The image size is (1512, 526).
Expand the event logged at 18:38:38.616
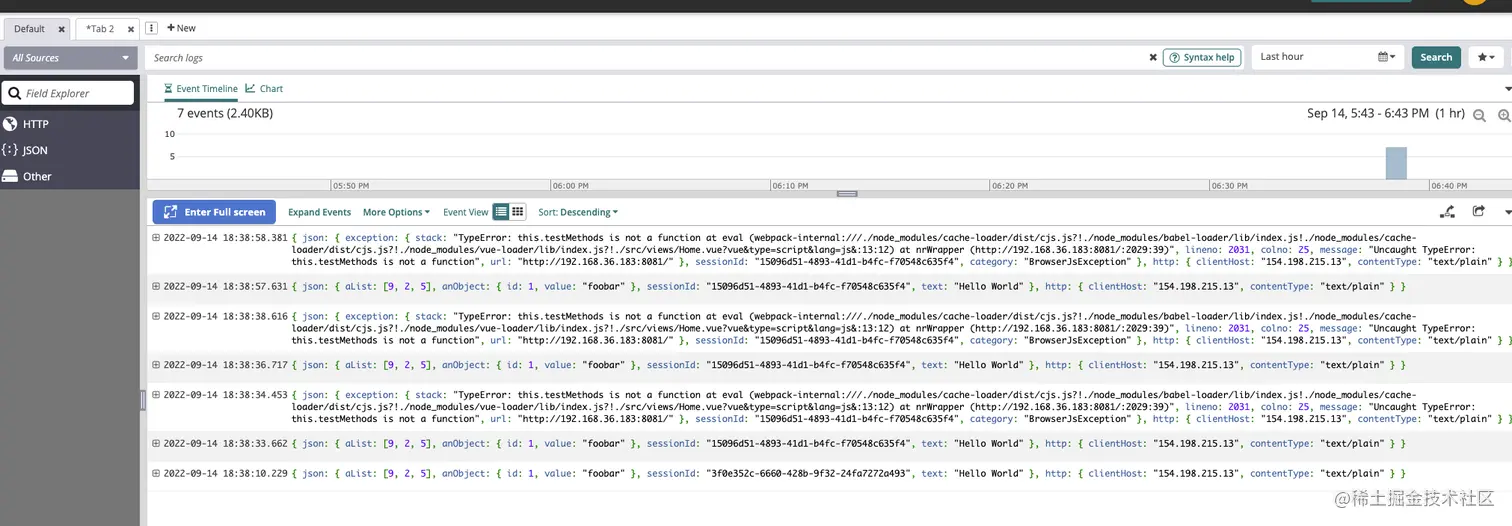pos(156,316)
